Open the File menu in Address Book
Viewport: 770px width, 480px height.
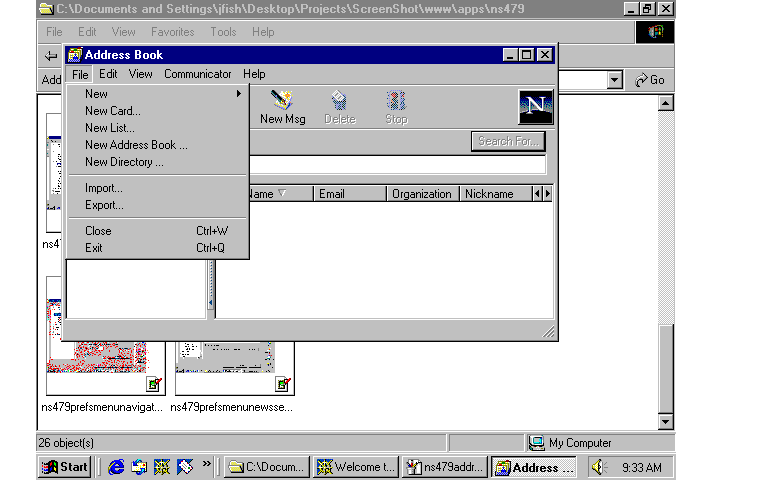(80, 74)
